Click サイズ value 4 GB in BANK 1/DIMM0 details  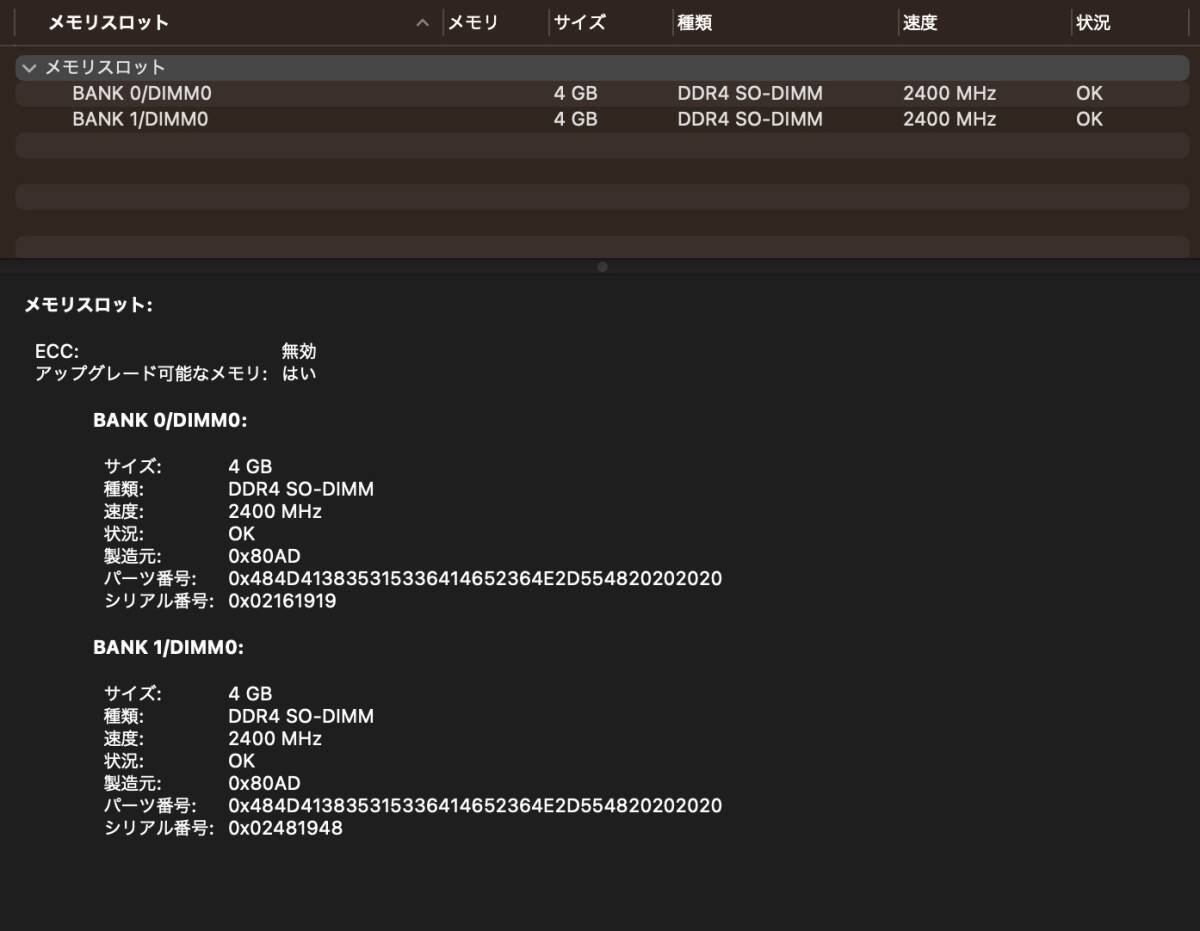tap(250, 694)
